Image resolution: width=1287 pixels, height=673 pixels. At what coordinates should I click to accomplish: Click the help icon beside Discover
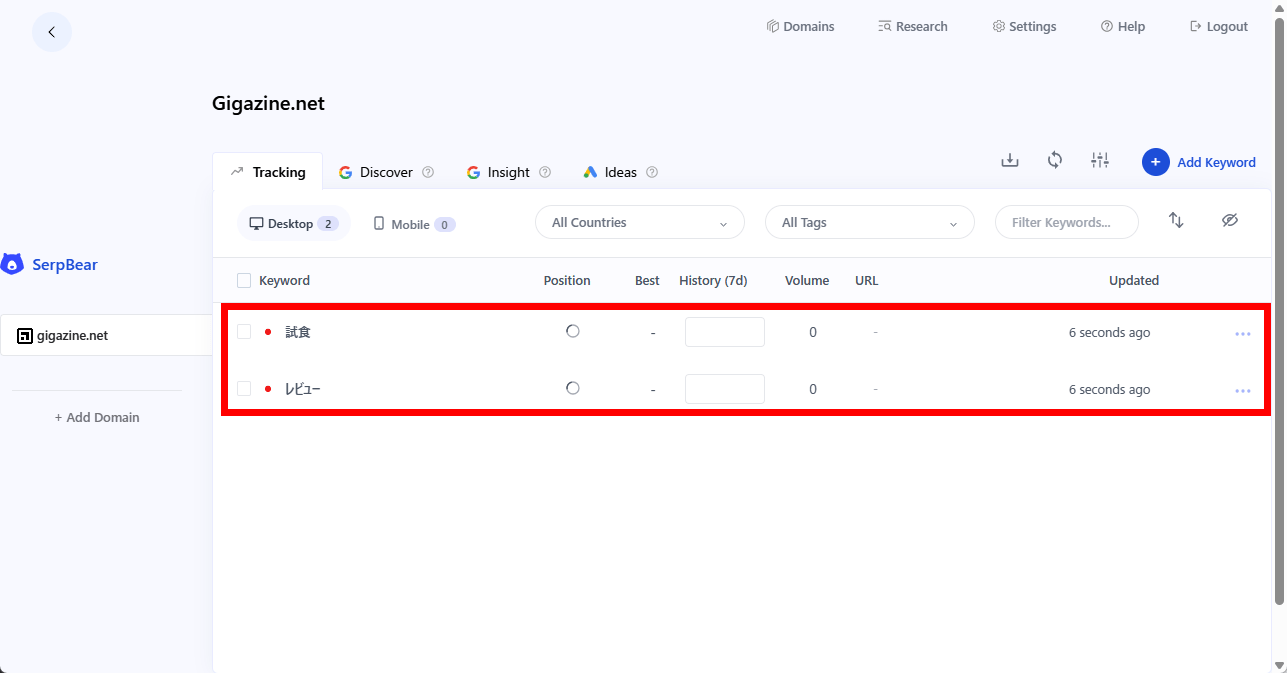428,172
